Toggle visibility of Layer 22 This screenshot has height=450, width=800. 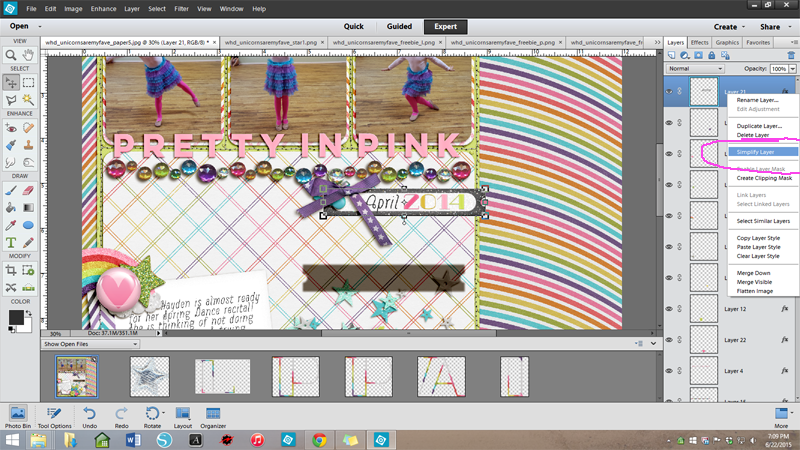click(669, 340)
